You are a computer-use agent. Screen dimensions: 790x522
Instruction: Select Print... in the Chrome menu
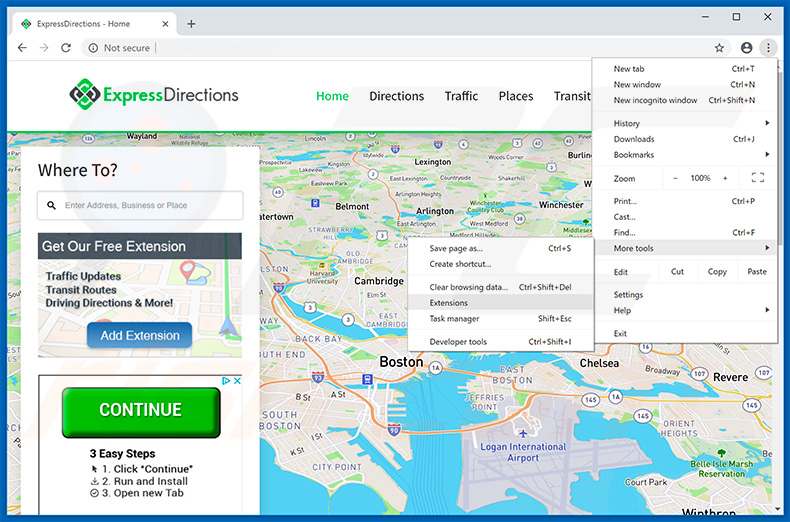point(685,201)
